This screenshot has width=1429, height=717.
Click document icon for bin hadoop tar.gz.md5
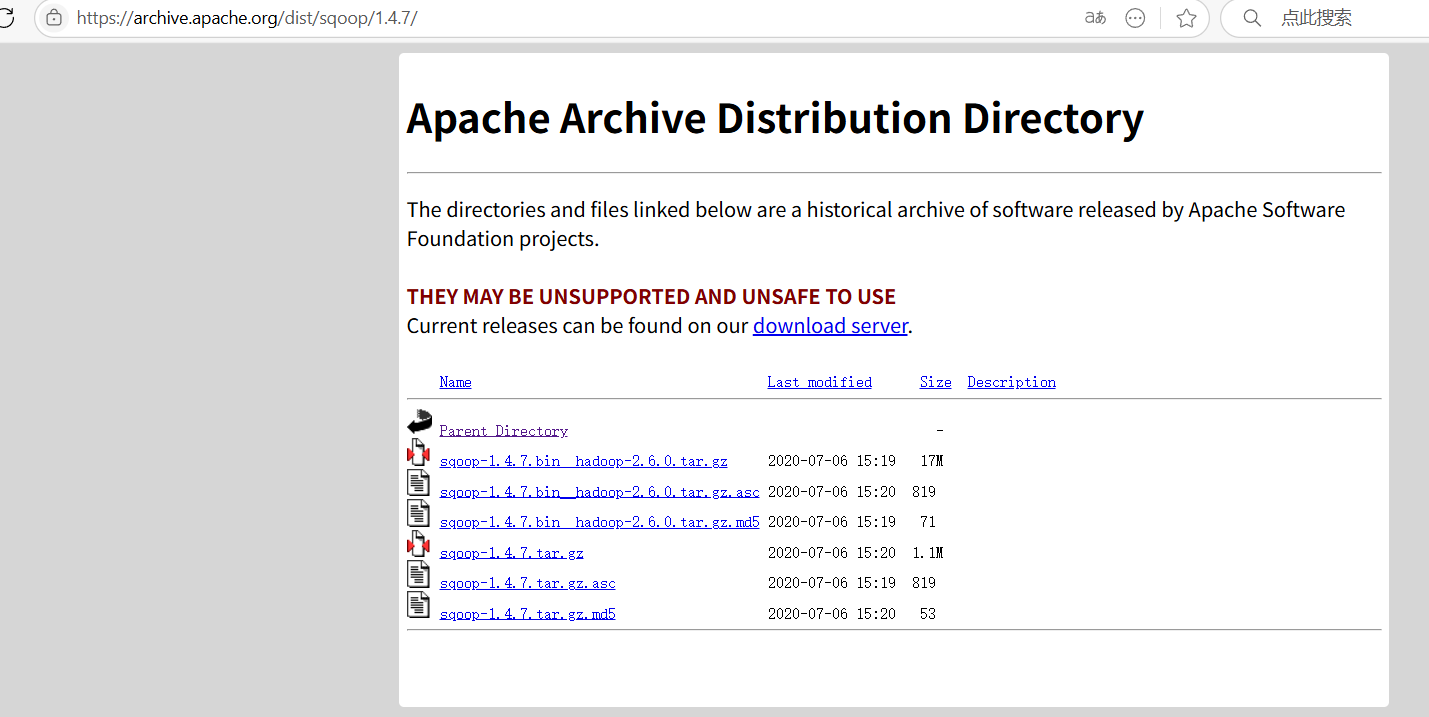tap(418, 514)
